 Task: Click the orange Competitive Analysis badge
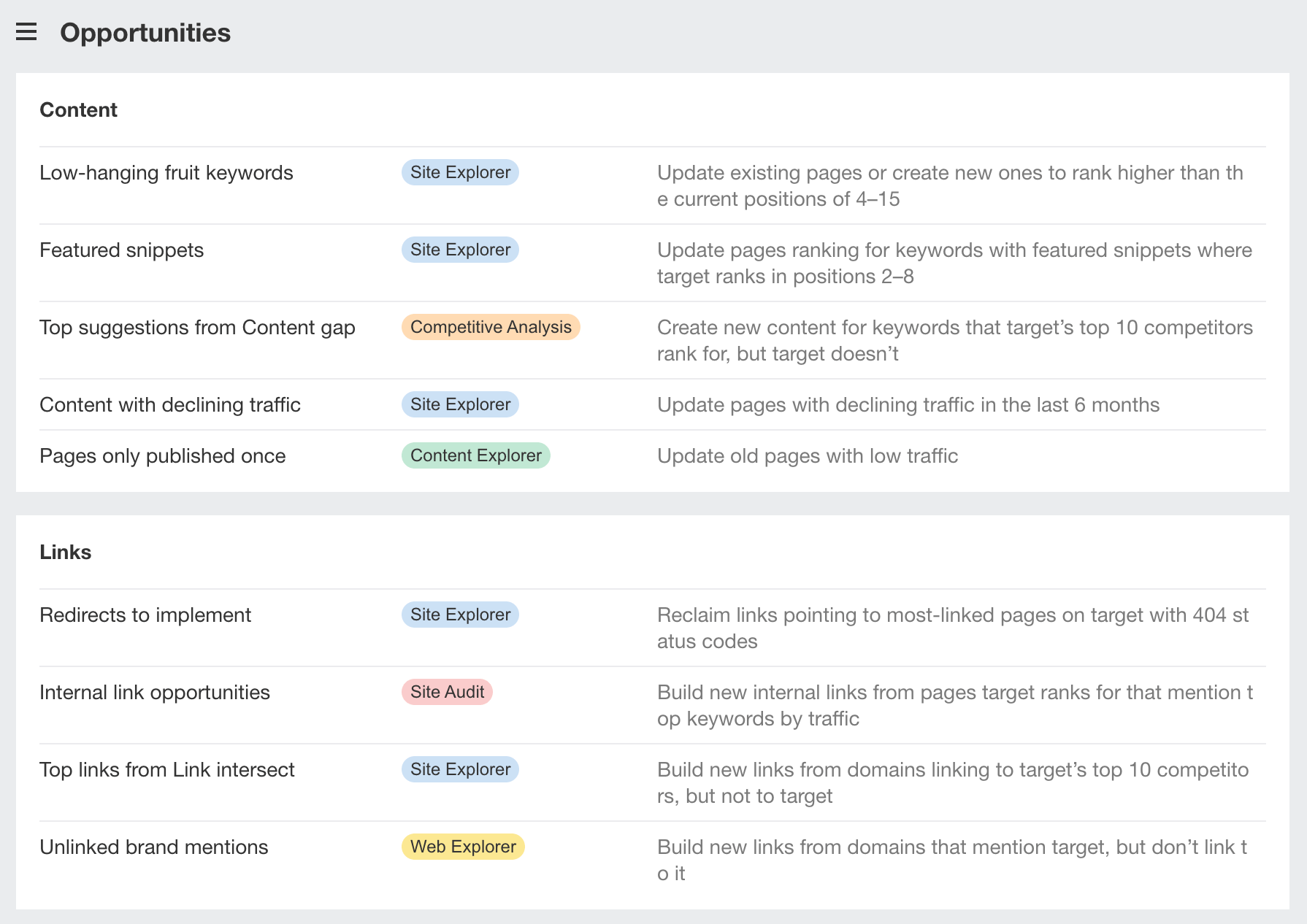491,327
